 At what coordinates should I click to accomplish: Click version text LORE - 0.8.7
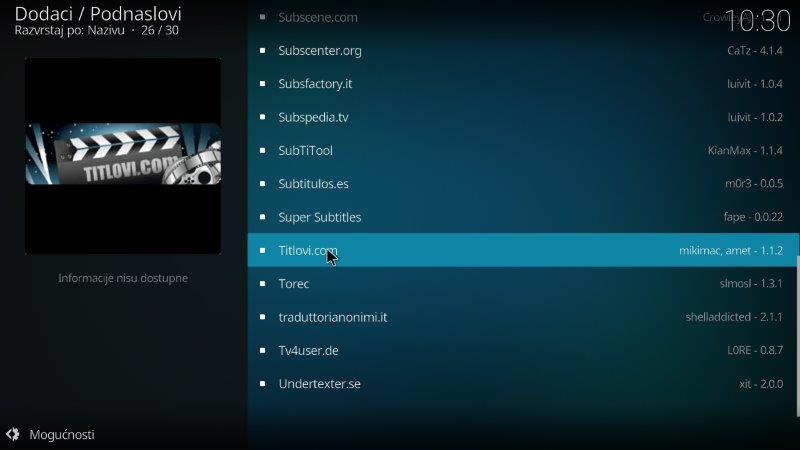(x=755, y=351)
